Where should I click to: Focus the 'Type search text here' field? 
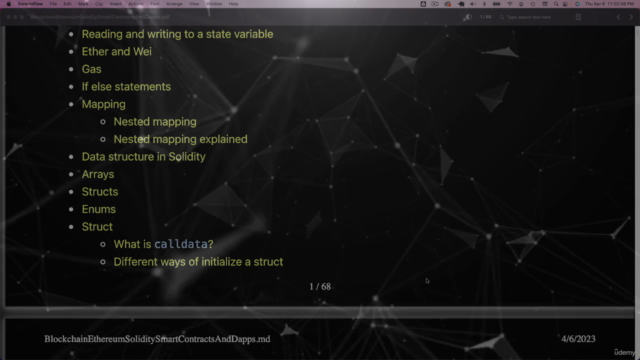pos(529,17)
